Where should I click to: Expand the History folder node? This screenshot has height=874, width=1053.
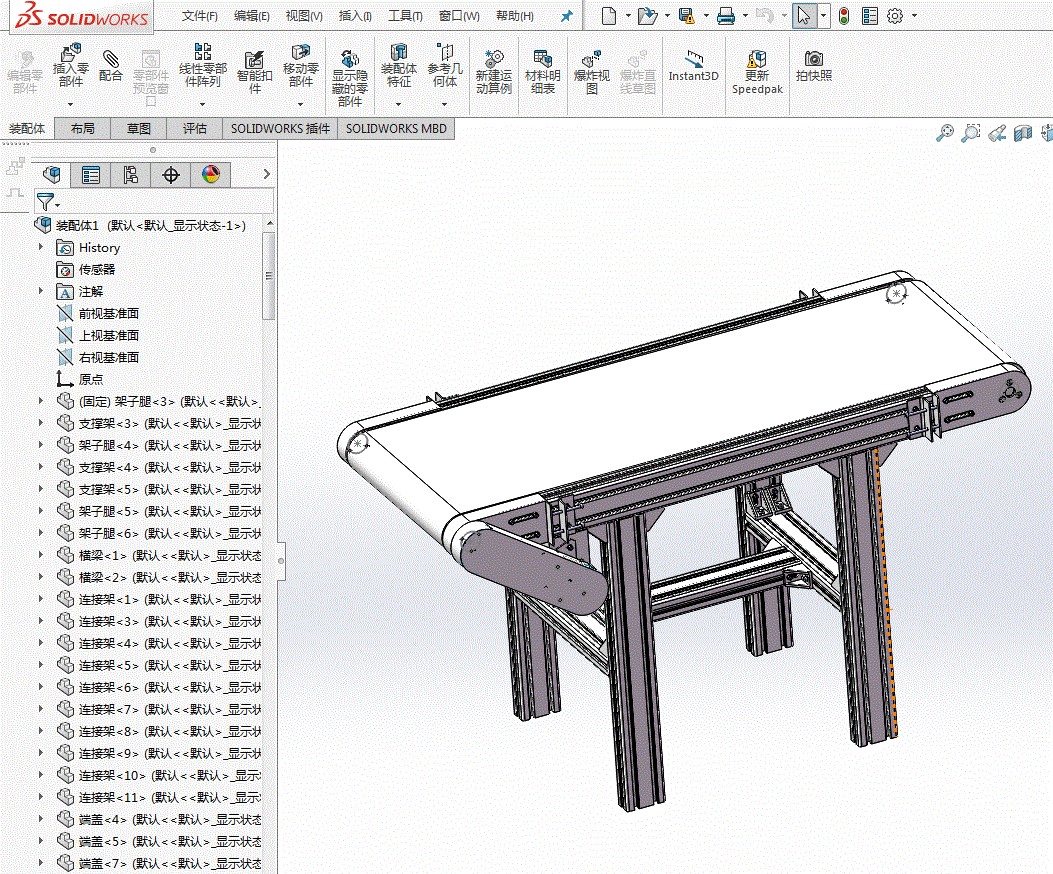click(41, 247)
